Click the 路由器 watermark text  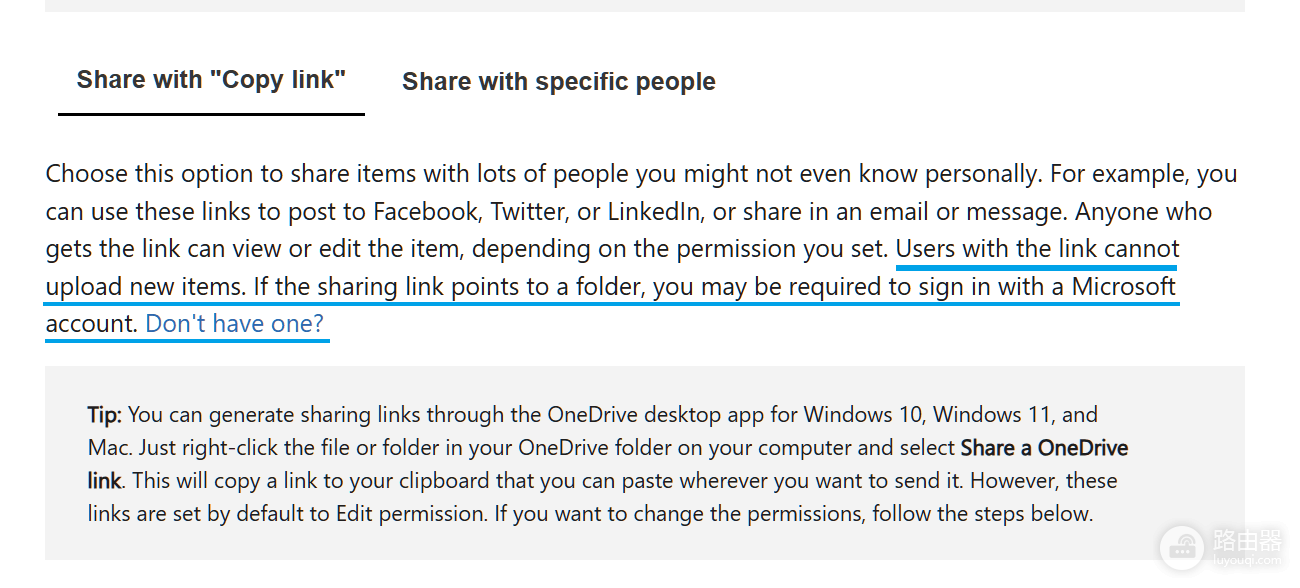[1247, 541]
